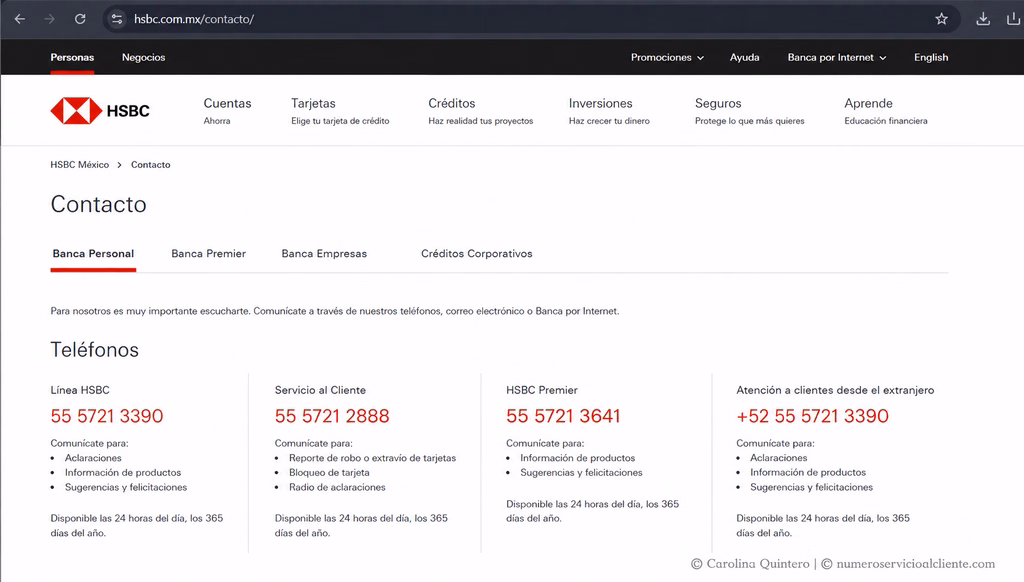Image resolution: width=1024 pixels, height=582 pixels.
Task: Click HSBC México breadcrumb link
Action: coord(80,165)
